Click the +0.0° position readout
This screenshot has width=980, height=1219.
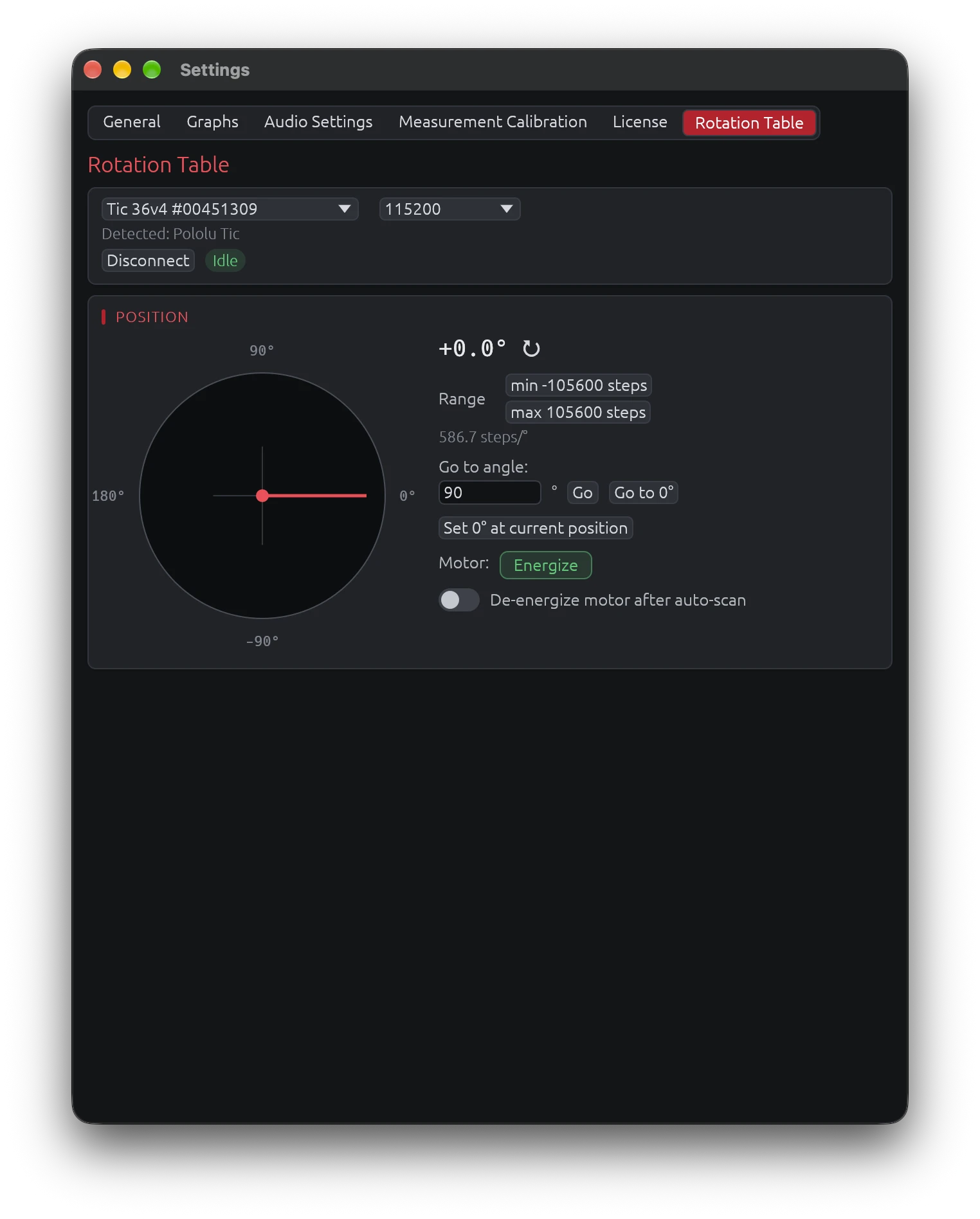pyautogui.click(x=473, y=348)
